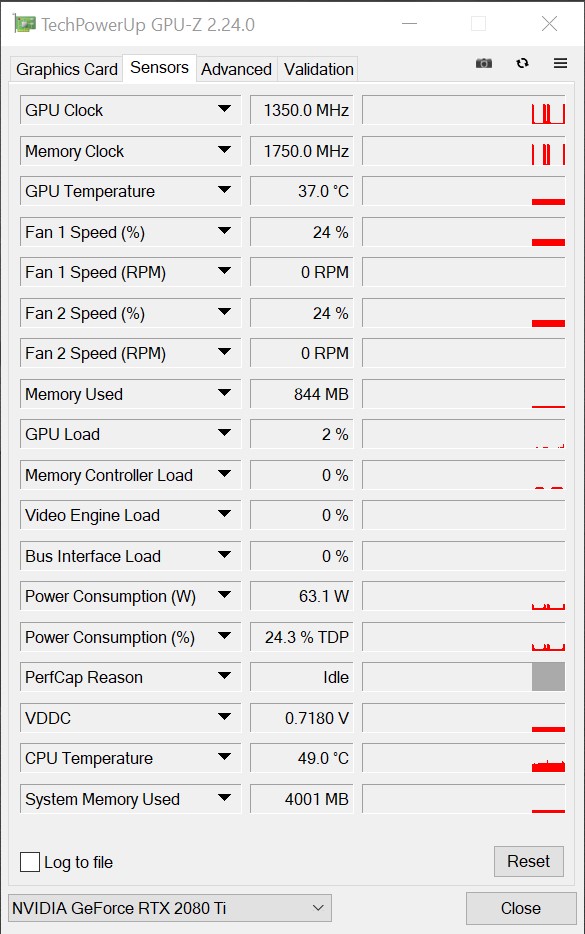The width and height of the screenshot is (585, 934).
Task: Click the Reset button
Action: [x=528, y=861]
